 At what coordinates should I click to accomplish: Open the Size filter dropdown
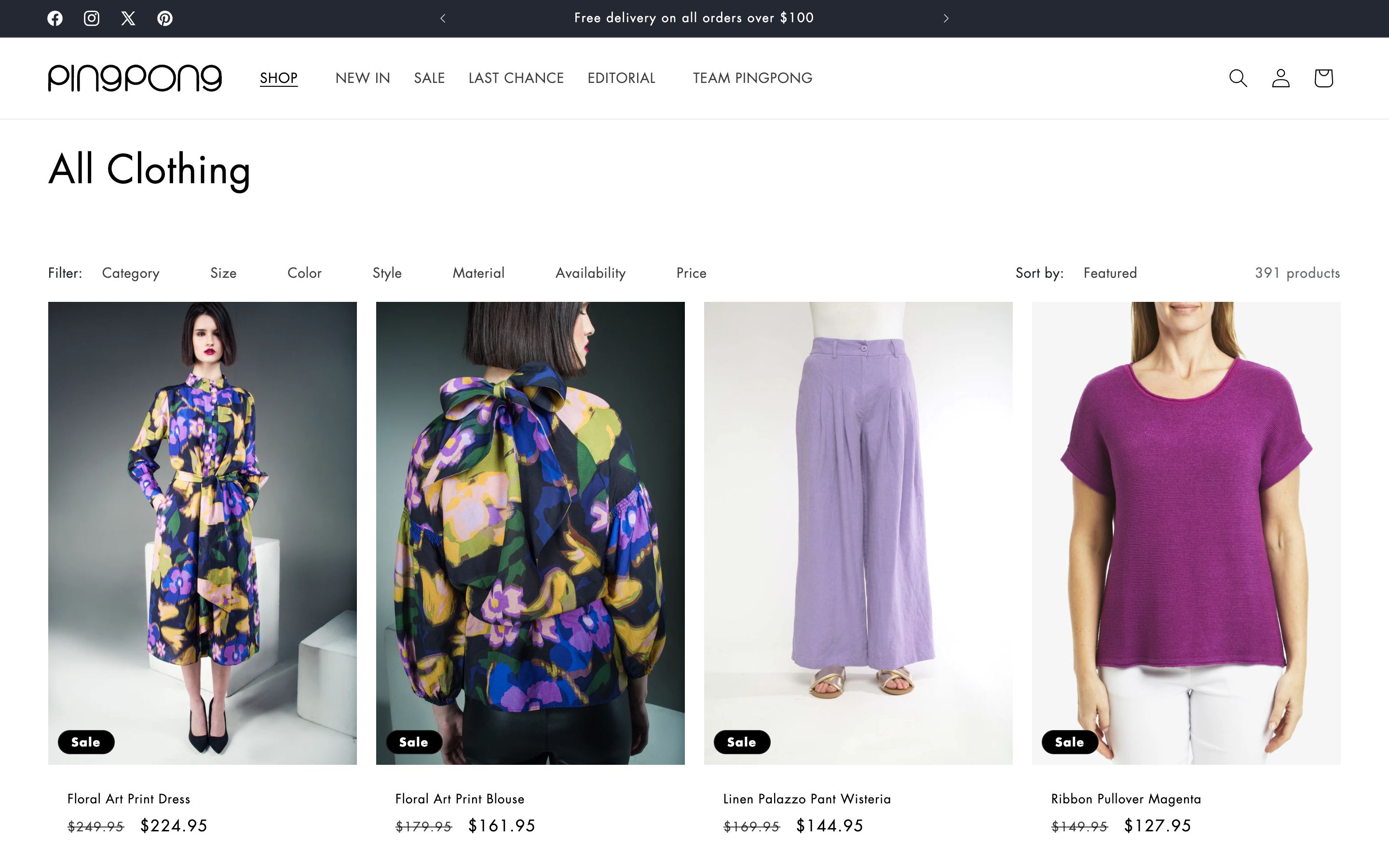point(223,273)
